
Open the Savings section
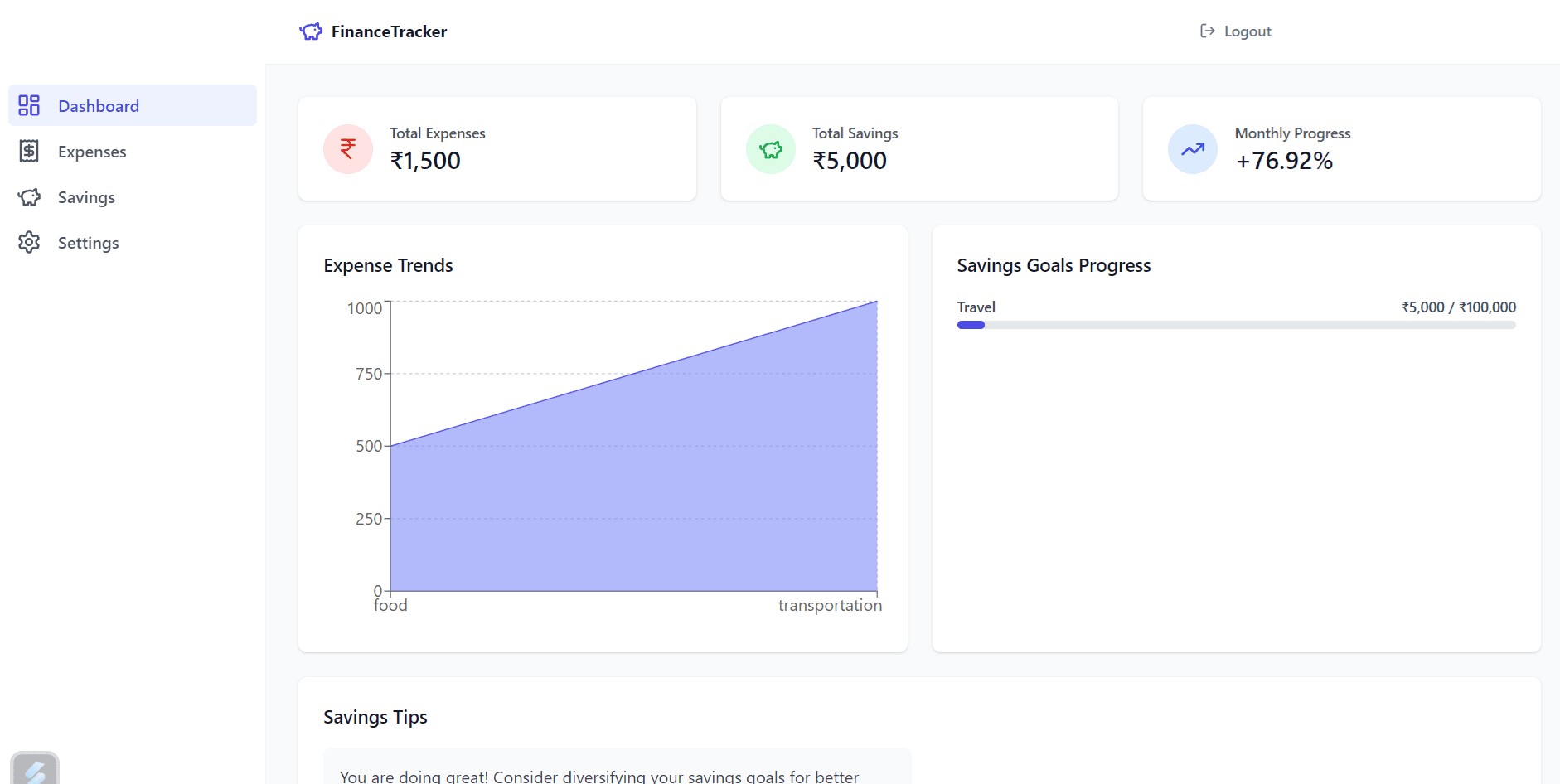133,196
